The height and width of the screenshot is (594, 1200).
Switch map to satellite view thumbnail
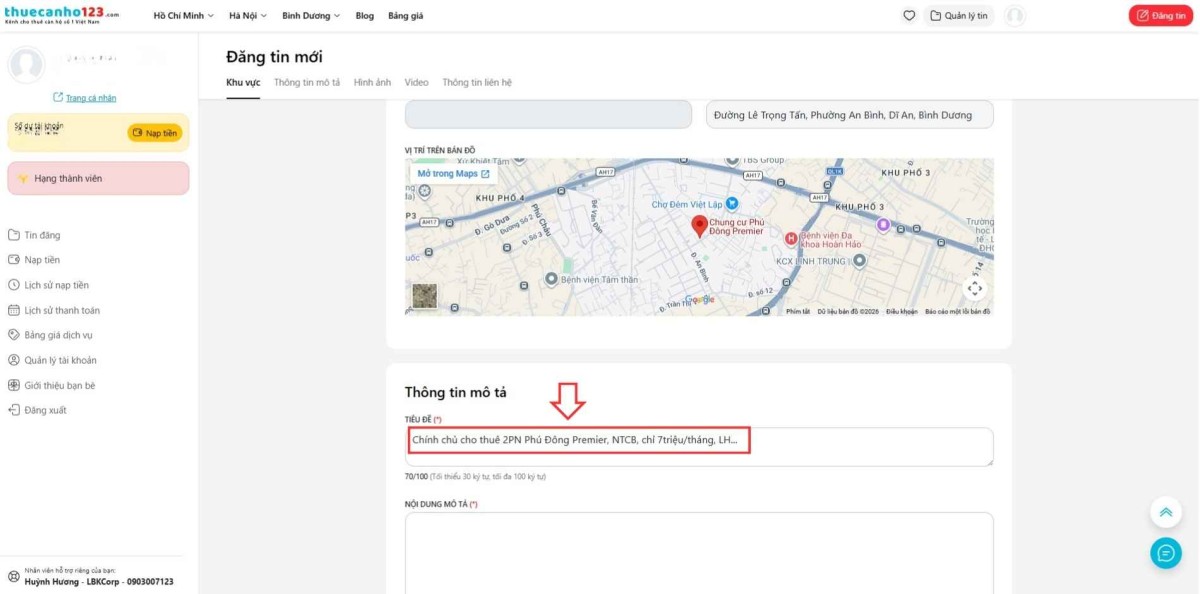(424, 296)
